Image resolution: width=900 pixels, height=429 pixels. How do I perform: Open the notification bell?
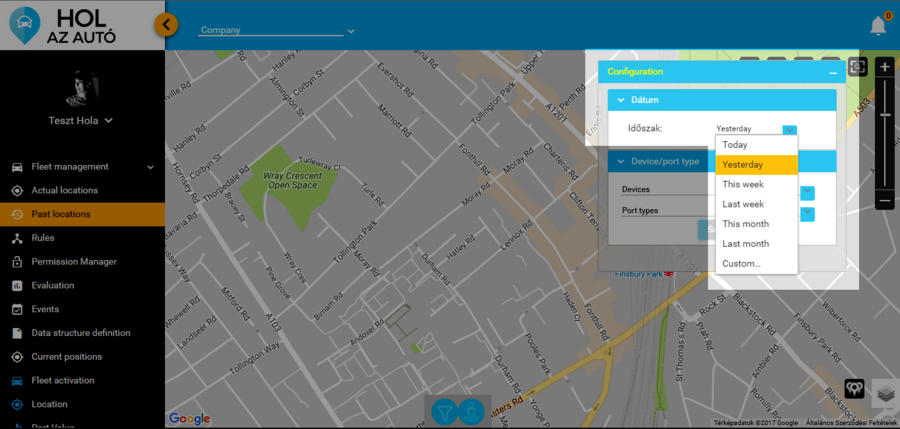pos(878,26)
